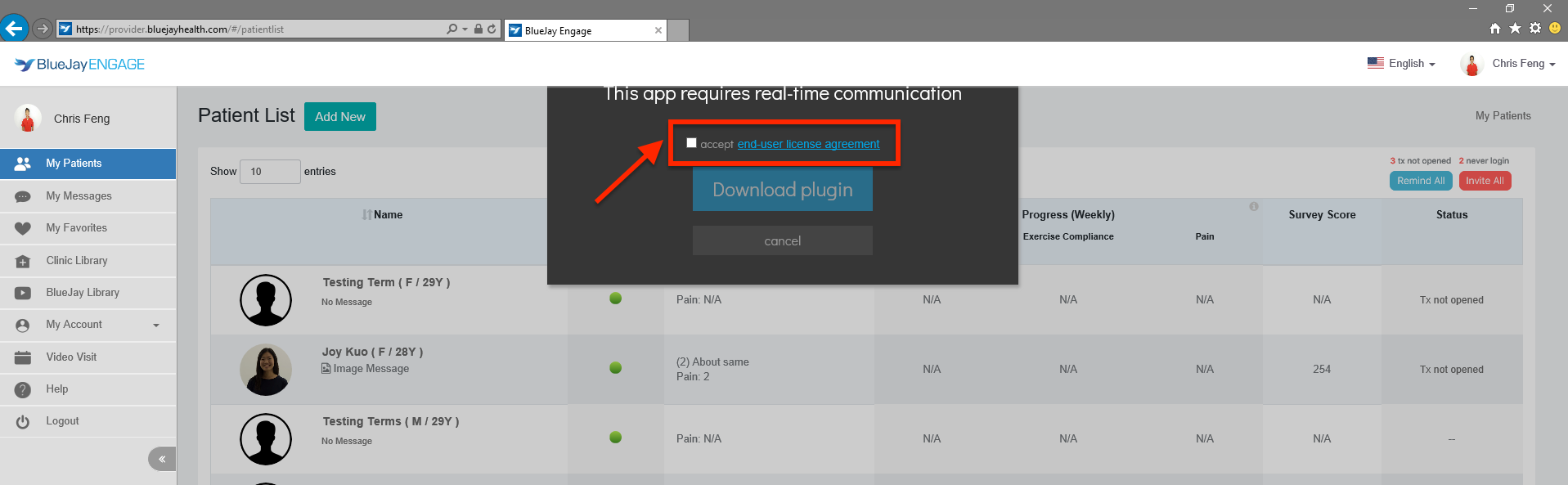
Task: Click Testing Terms patient avatar
Action: [266, 439]
